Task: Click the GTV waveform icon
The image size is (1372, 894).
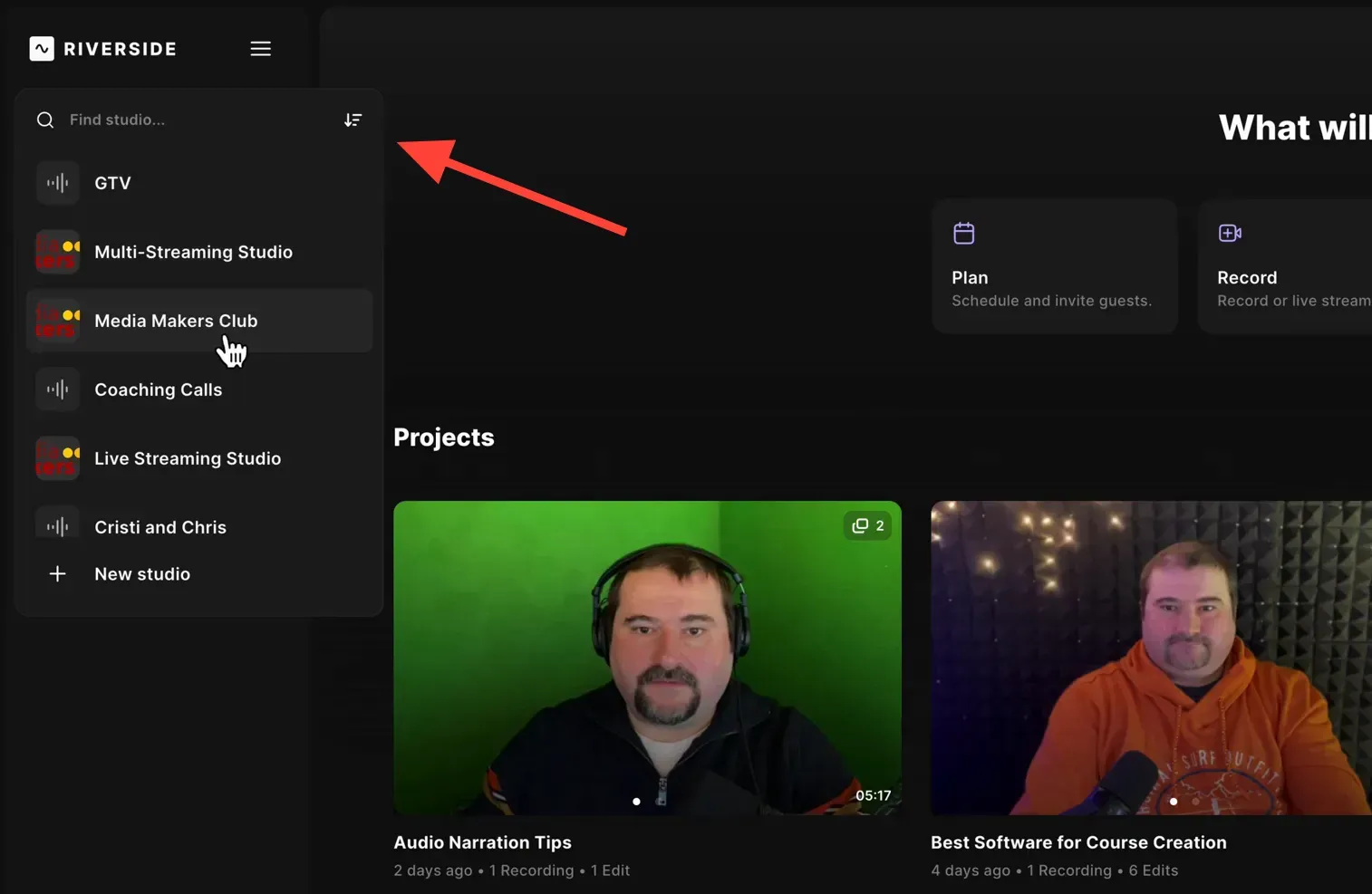Action: pyautogui.click(x=57, y=183)
